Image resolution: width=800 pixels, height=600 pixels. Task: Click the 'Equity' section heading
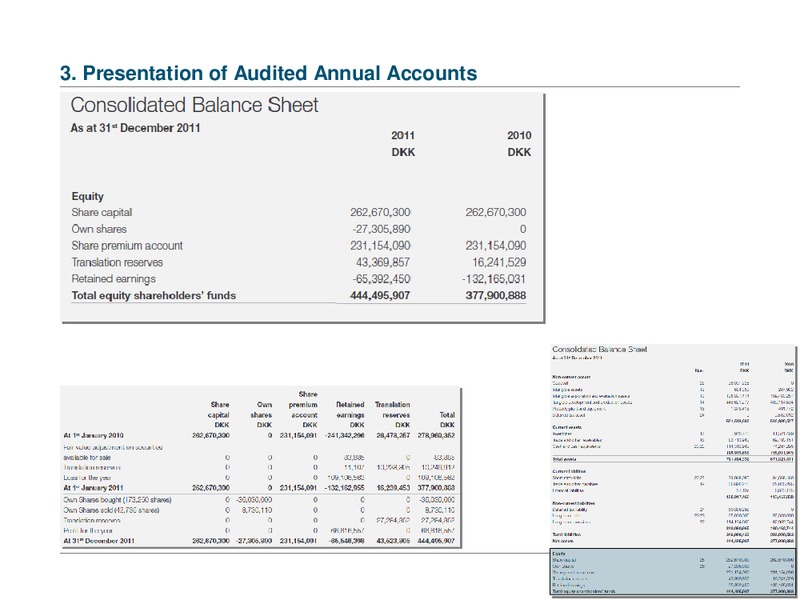(87, 196)
